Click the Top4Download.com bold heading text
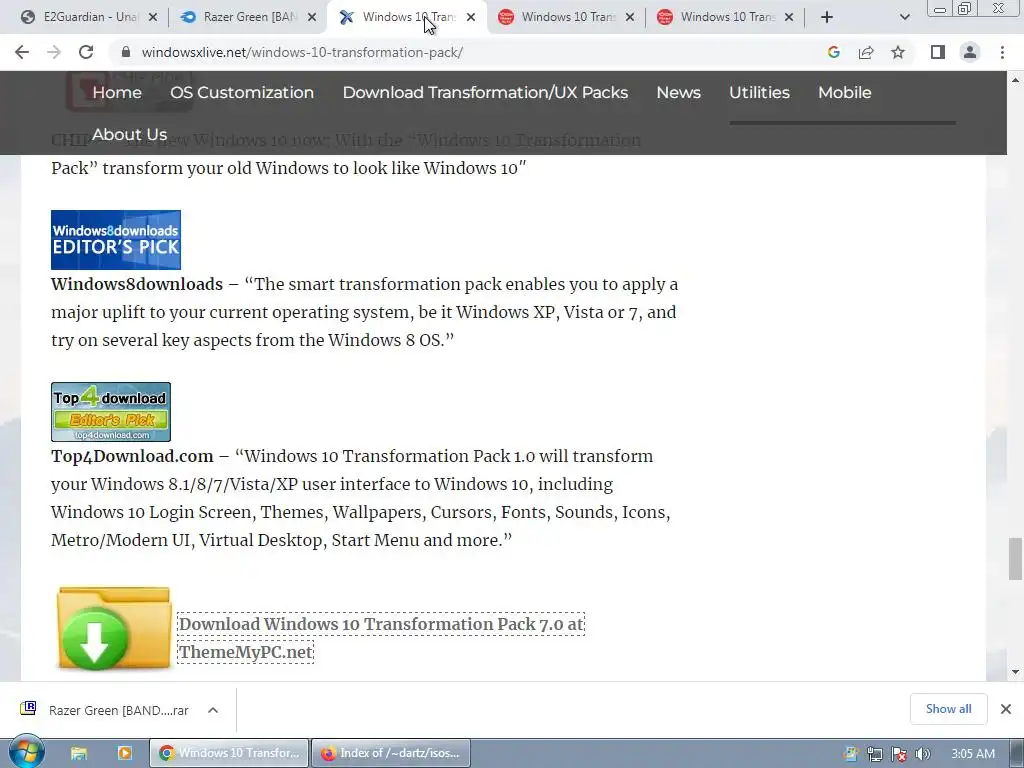Image resolution: width=1024 pixels, height=768 pixels. [132, 456]
